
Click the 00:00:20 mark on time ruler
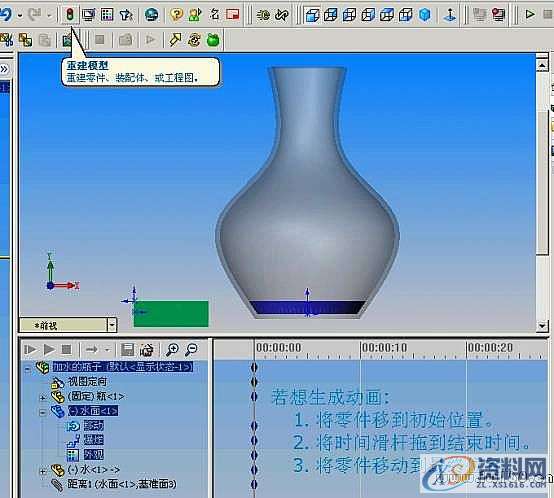tap(490, 348)
